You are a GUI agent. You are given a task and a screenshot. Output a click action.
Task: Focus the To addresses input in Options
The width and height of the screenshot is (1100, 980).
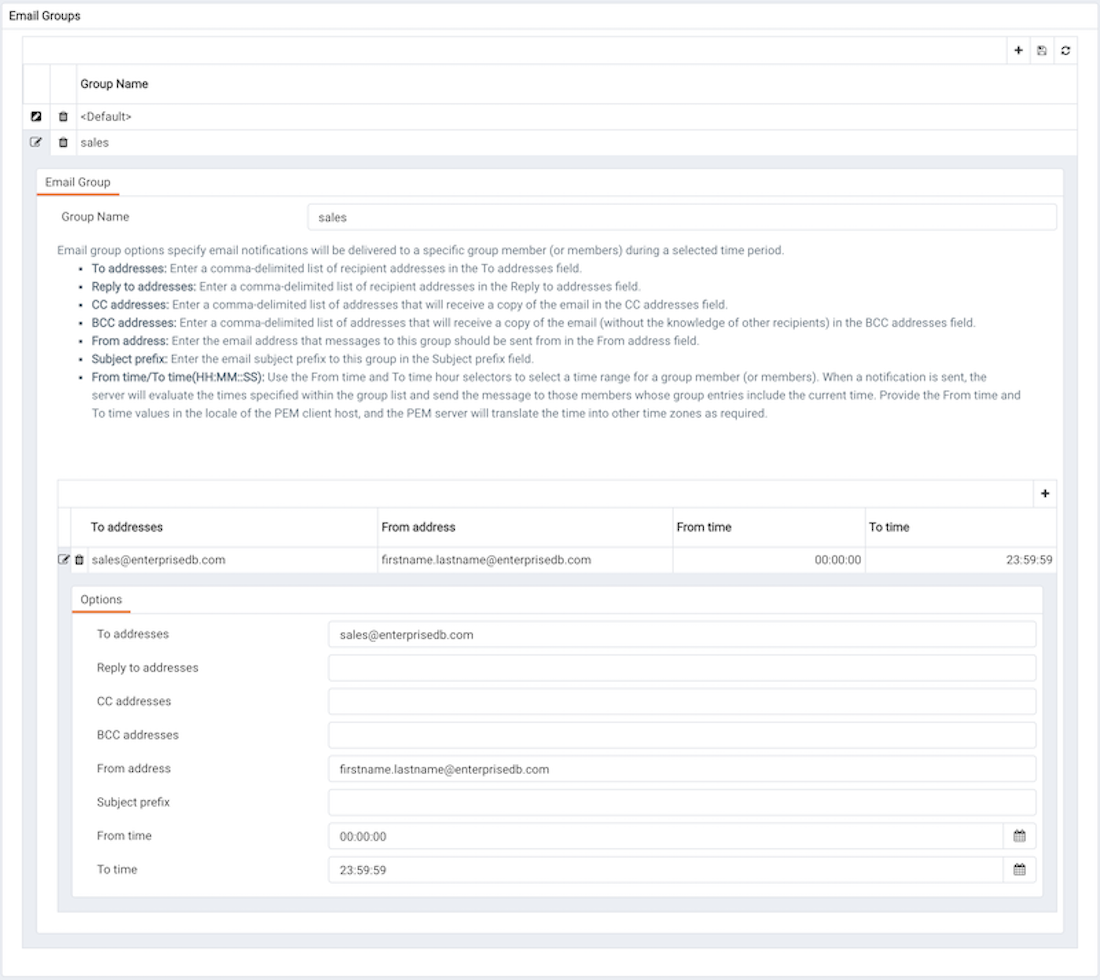point(682,635)
